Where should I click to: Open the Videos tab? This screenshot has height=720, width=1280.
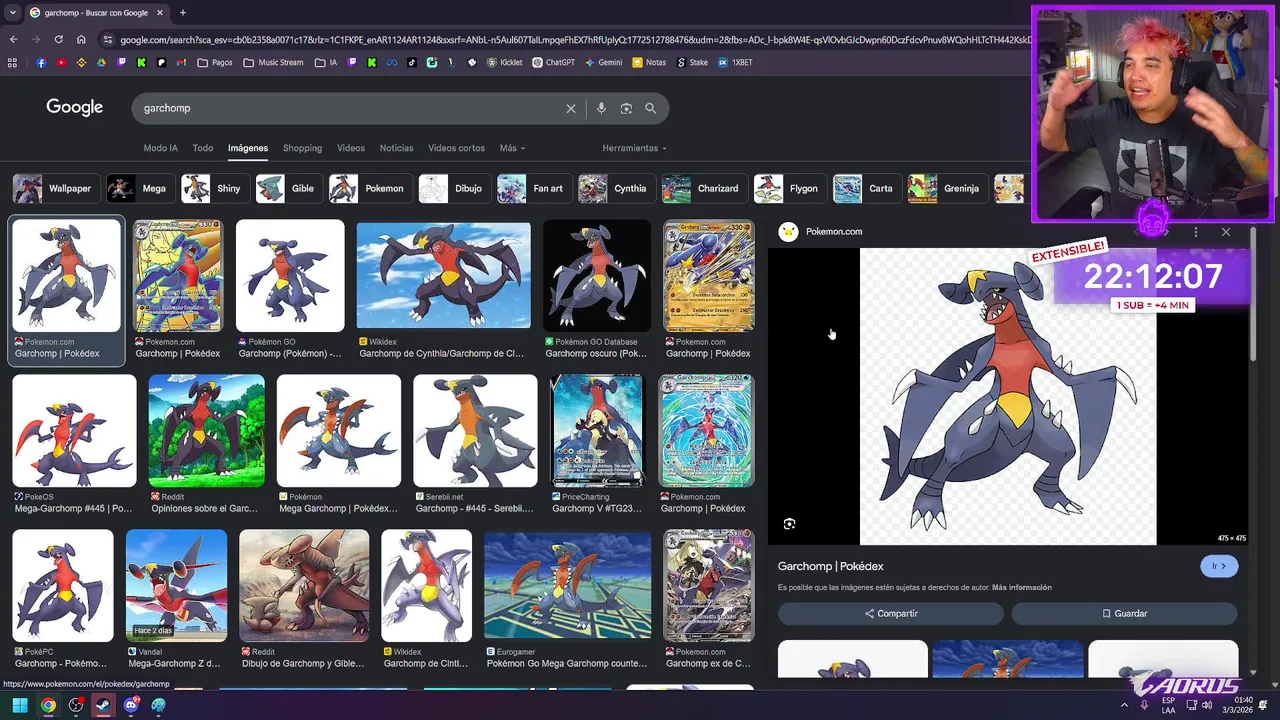point(351,148)
